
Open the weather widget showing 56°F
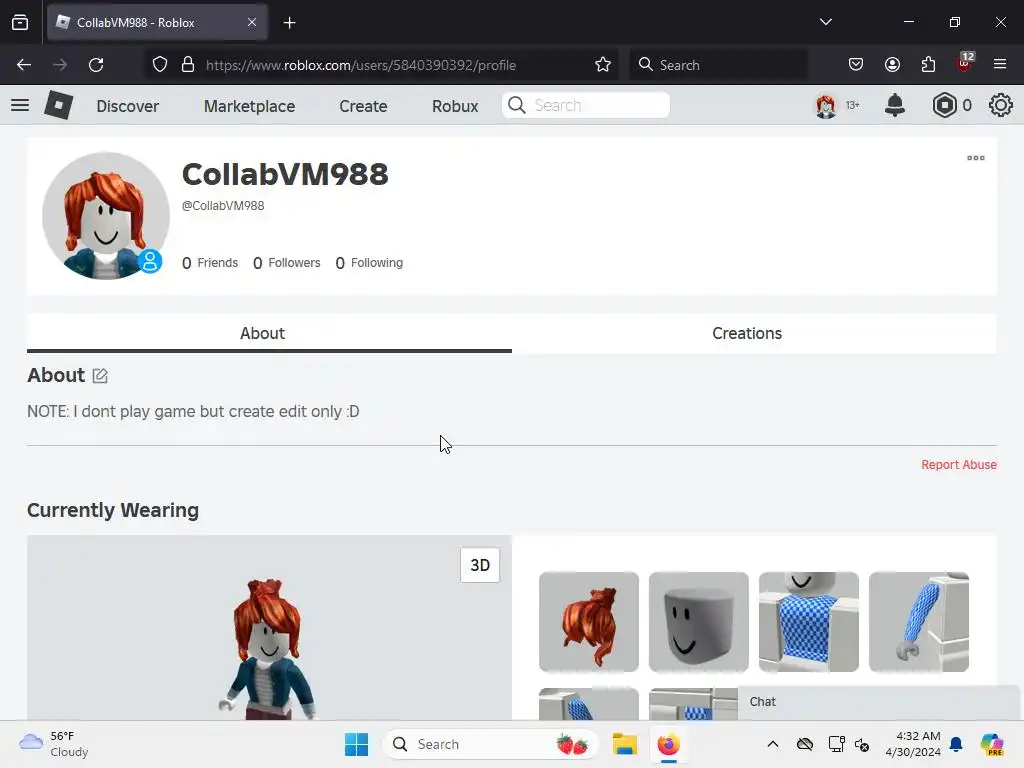(54, 744)
